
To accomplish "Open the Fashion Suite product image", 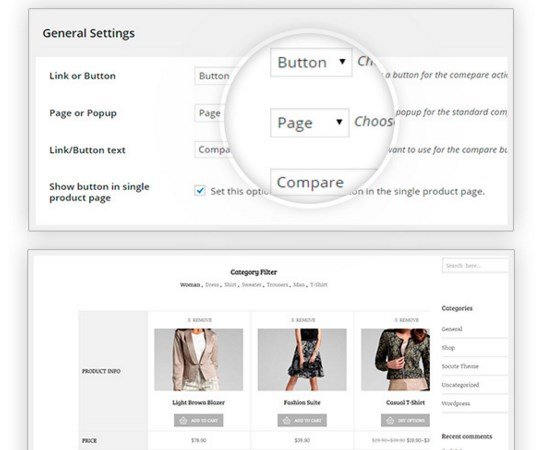I will coord(302,359).
